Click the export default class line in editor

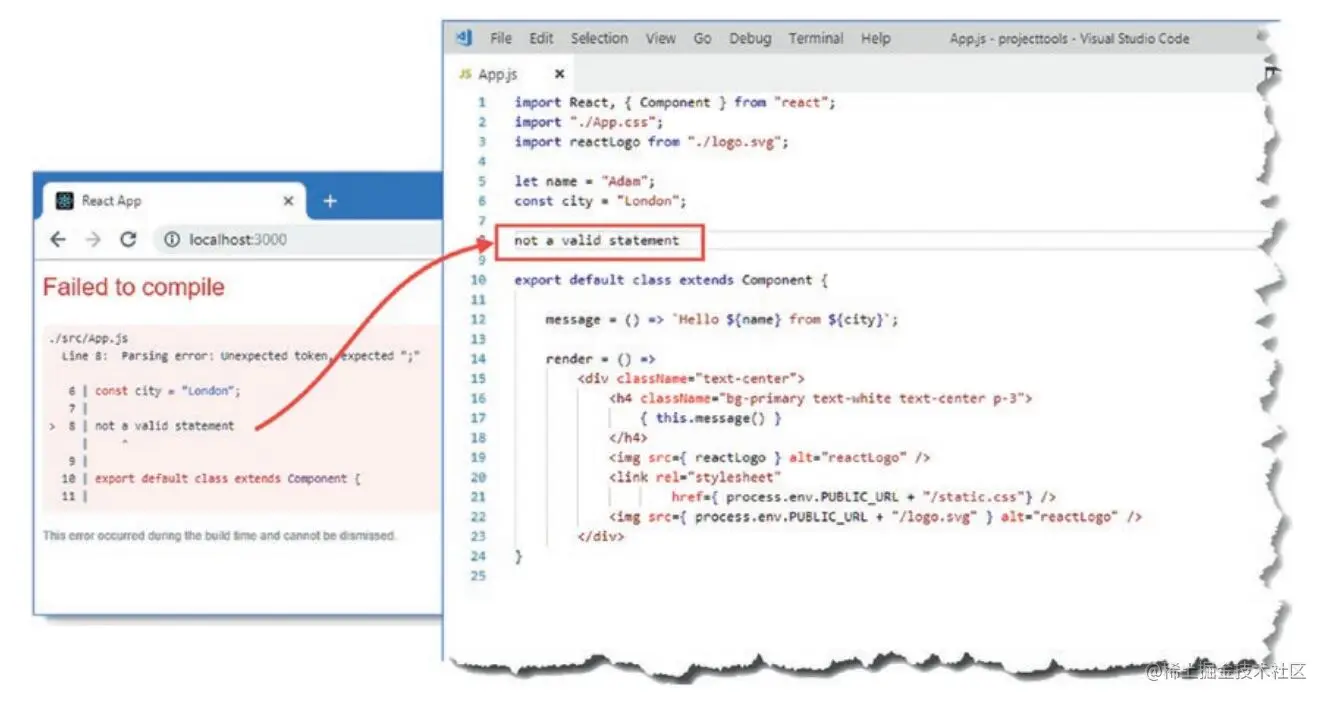coord(671,280)
